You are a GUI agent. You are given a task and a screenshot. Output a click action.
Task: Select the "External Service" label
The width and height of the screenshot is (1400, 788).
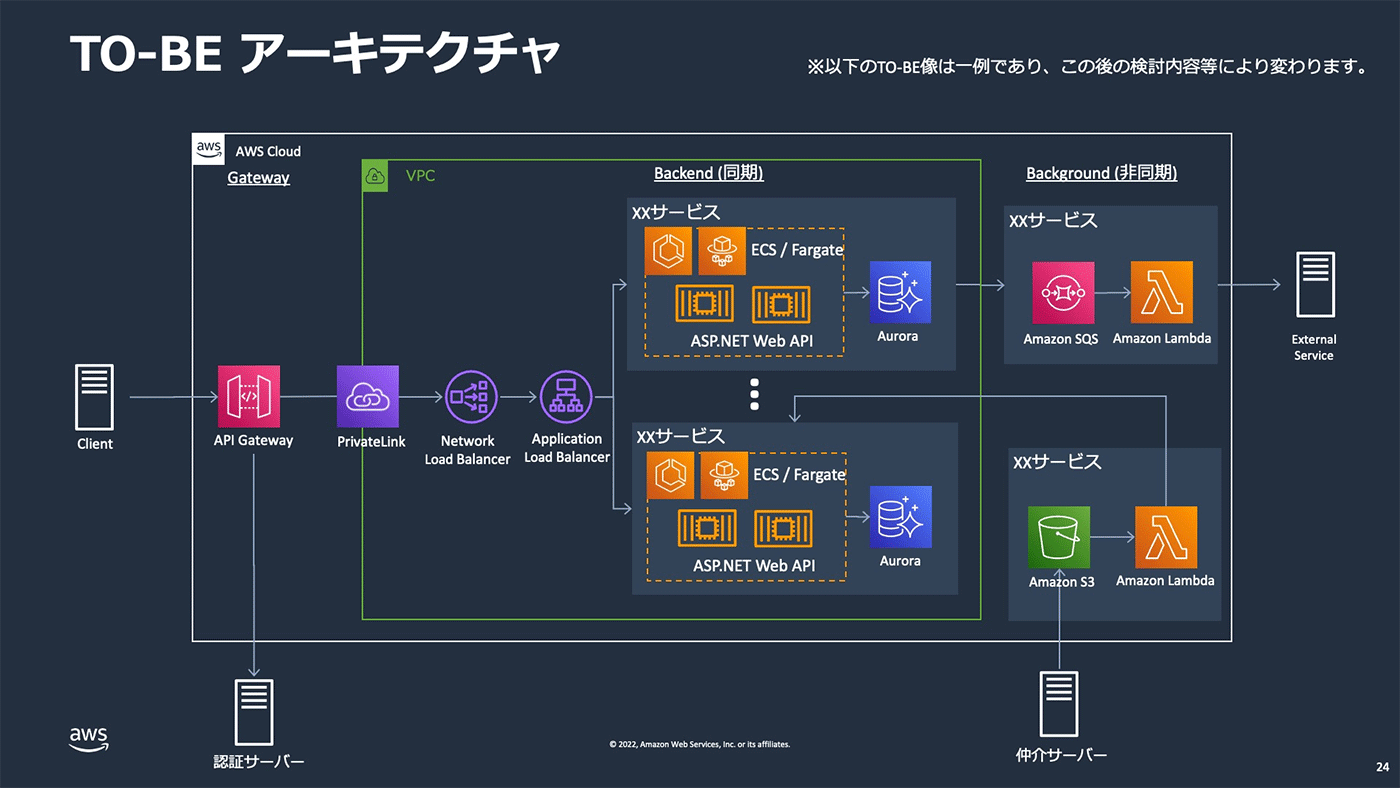coord(1314,347)
